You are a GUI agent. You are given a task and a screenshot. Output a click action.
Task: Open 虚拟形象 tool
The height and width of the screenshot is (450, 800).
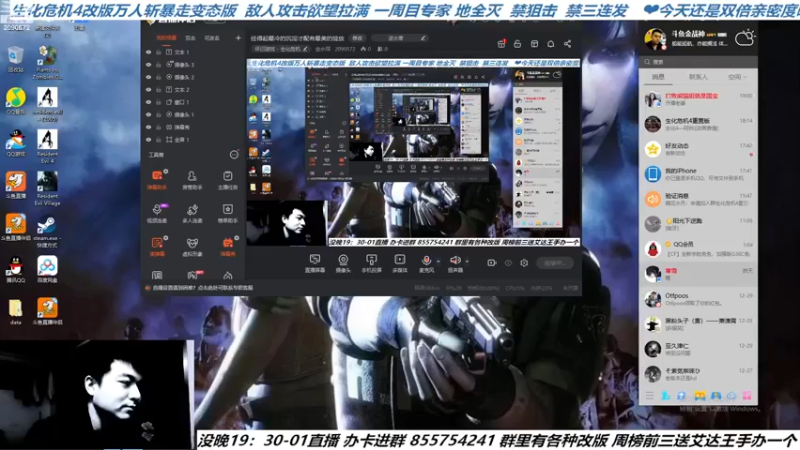(192, 246)
